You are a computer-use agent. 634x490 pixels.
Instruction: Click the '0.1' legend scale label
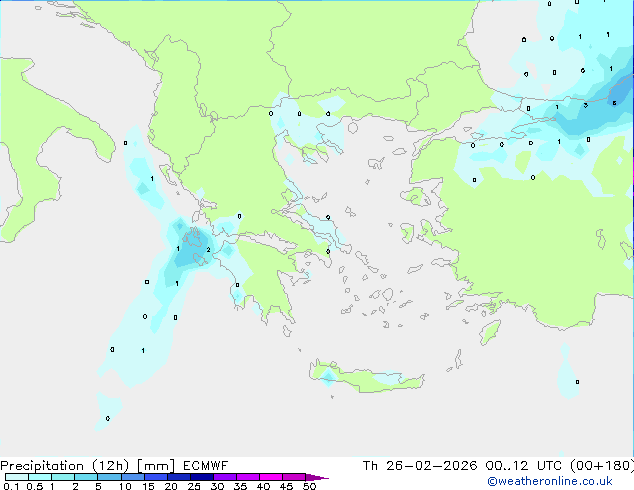[x=11, y=486]
